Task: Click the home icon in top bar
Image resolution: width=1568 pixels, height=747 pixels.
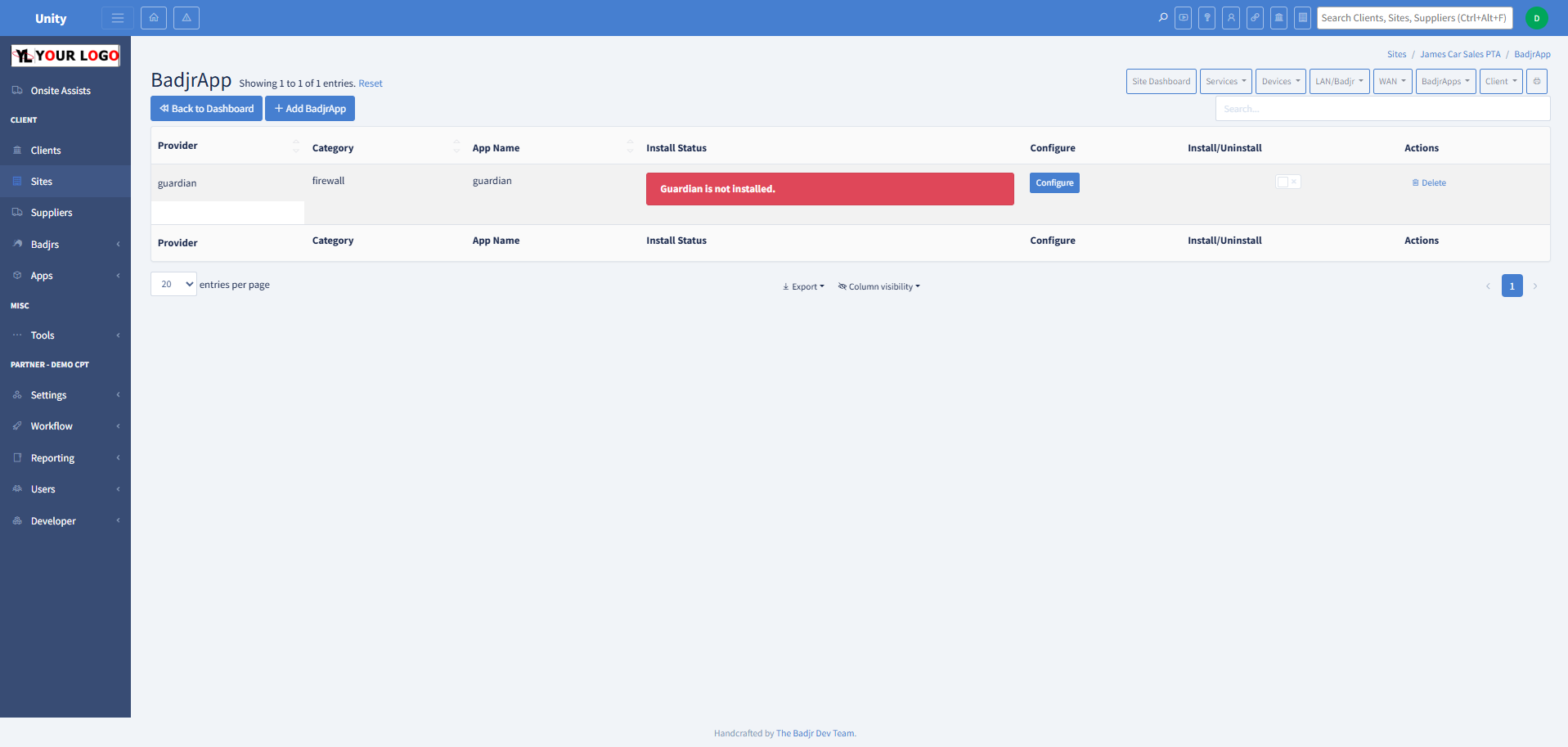Action: click(x=154, y=18)
